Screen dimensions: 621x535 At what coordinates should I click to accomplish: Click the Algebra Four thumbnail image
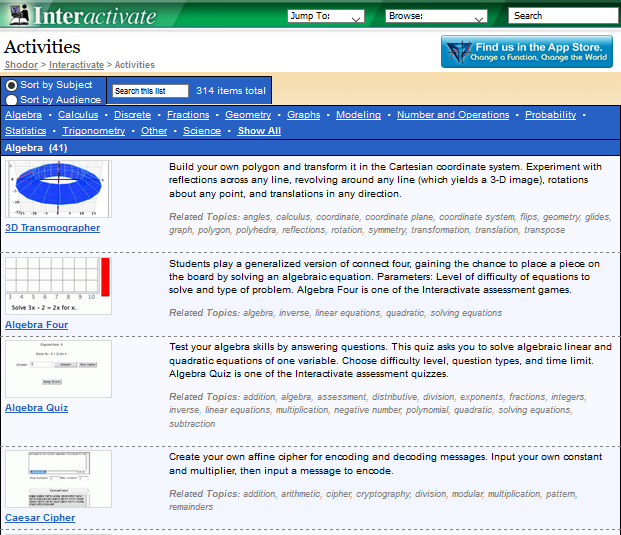[x=59, y=286]
